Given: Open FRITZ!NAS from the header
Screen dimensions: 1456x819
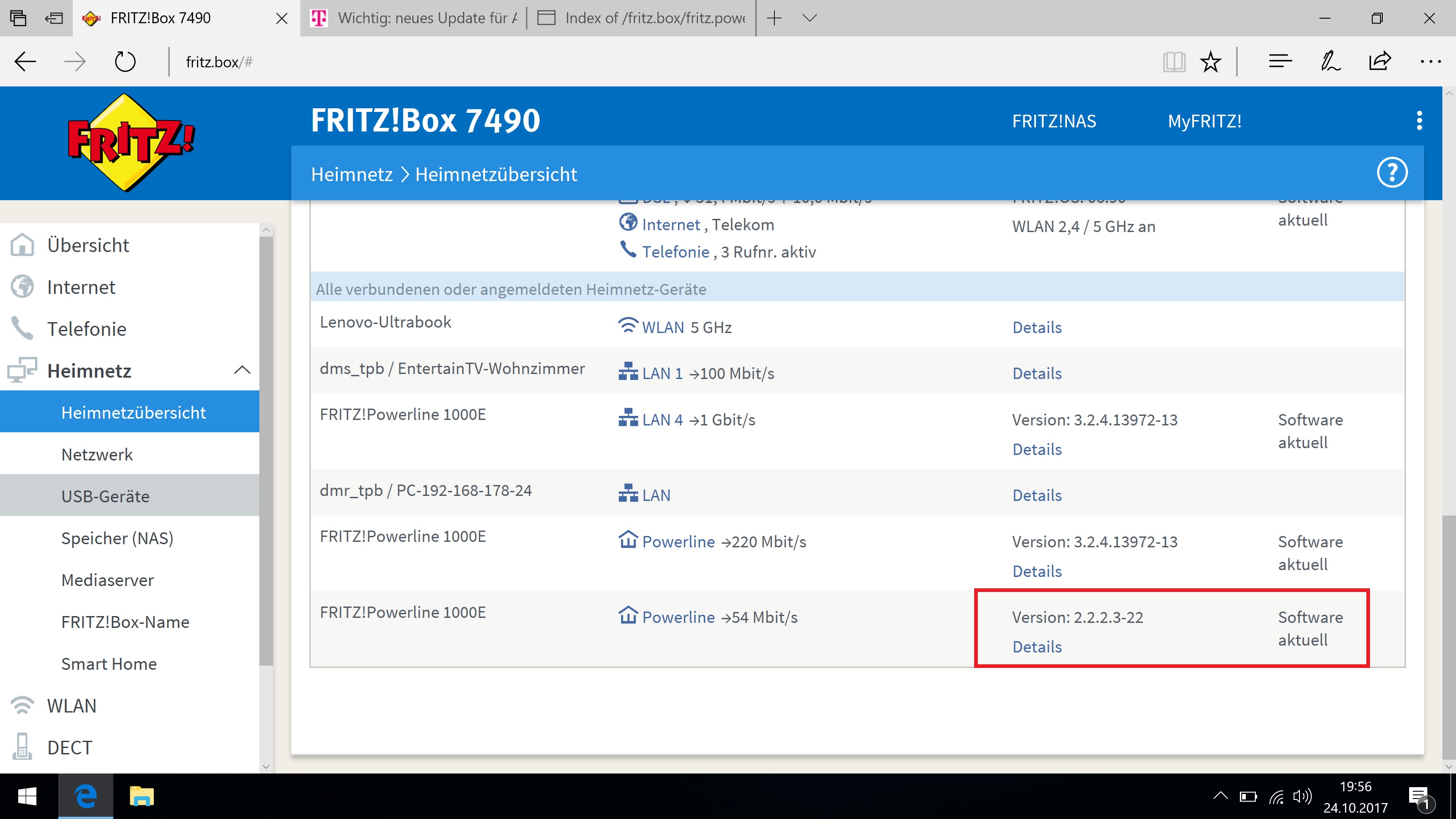Looking at the screenshot, I should click(1054, 121).
